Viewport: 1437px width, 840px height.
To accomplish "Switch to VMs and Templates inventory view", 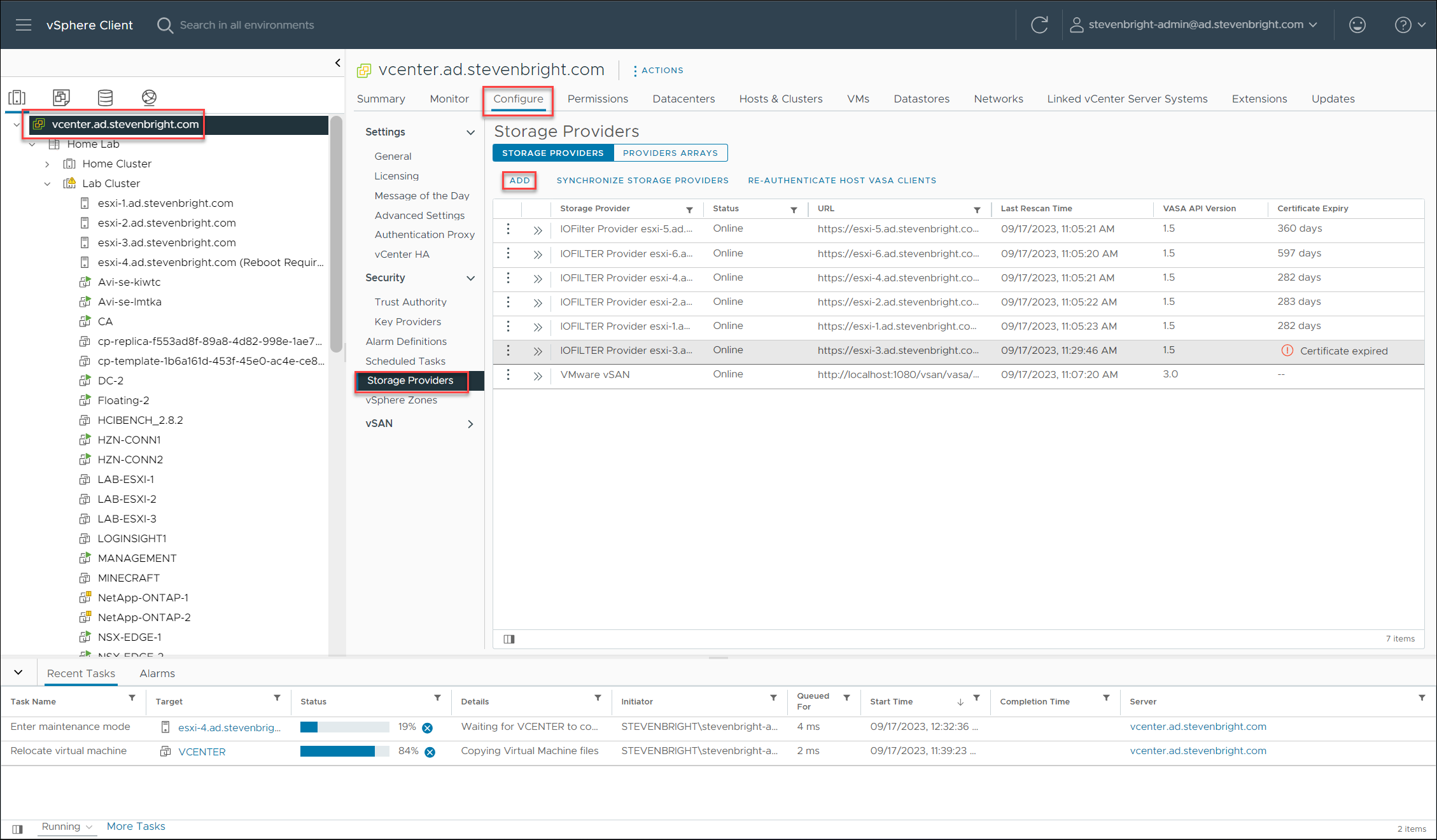I will [x=61, y=97].
